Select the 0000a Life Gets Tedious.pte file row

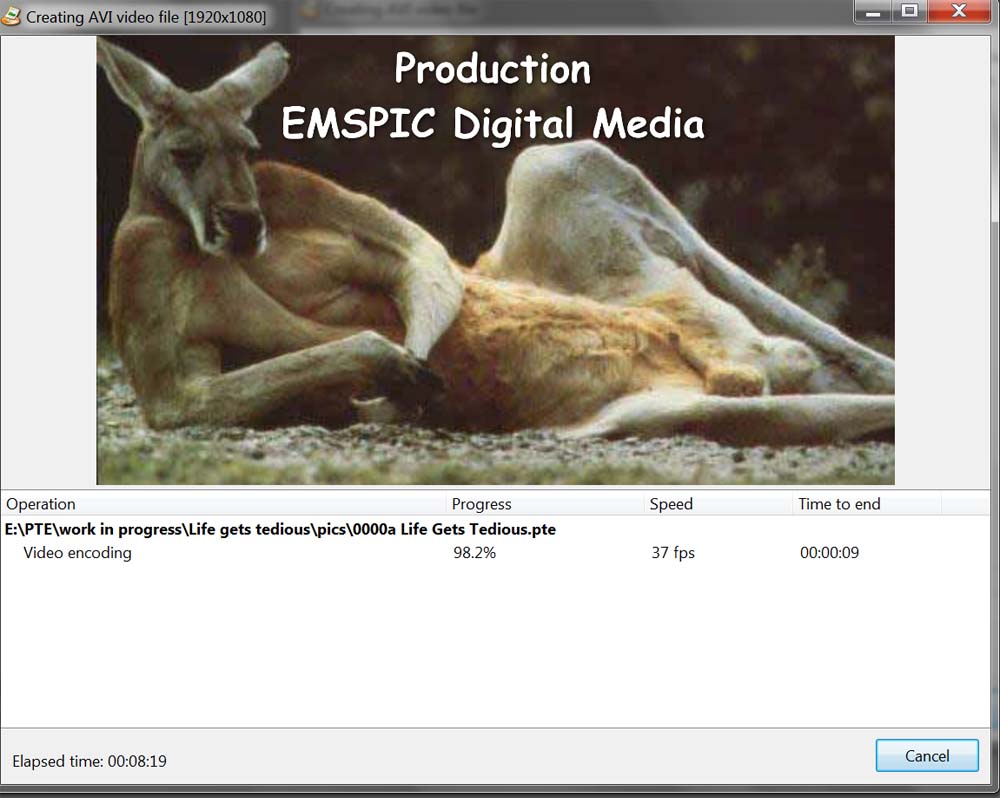(495, 529)
